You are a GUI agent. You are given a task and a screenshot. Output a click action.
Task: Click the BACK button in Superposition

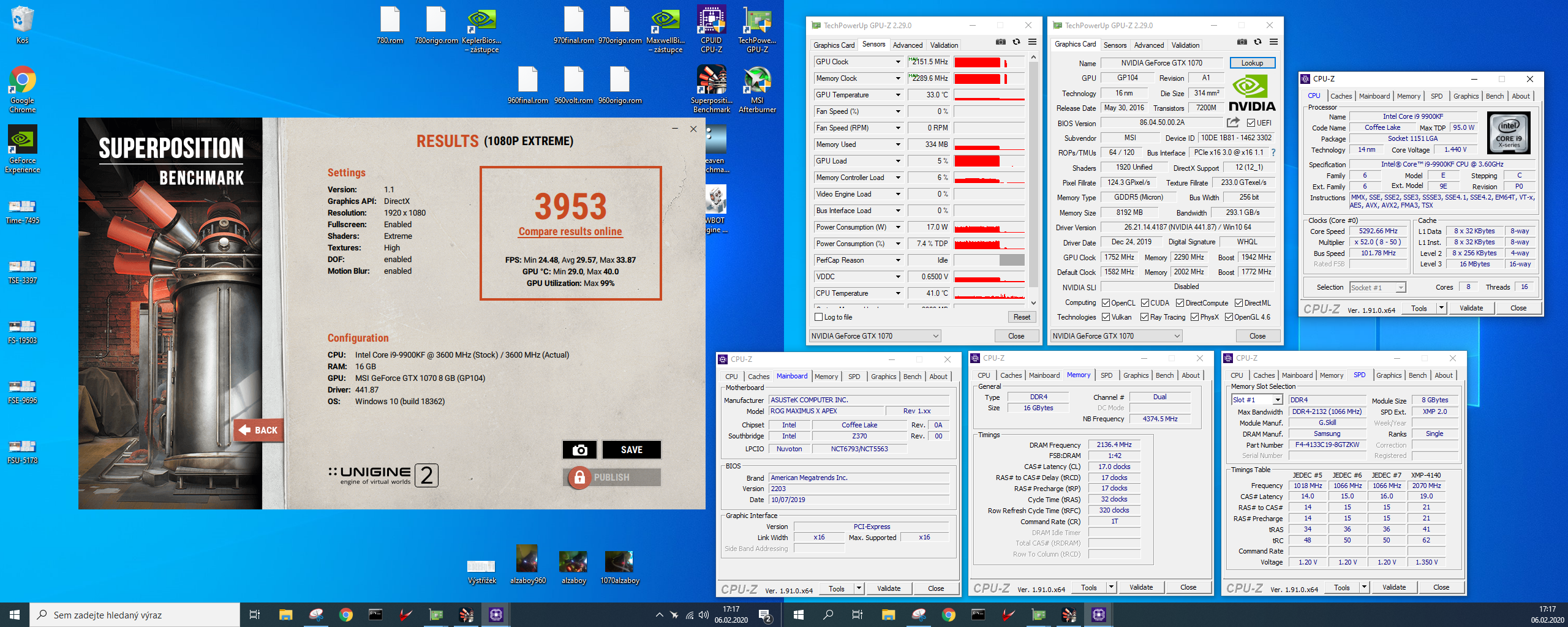[x=258, y=430]
